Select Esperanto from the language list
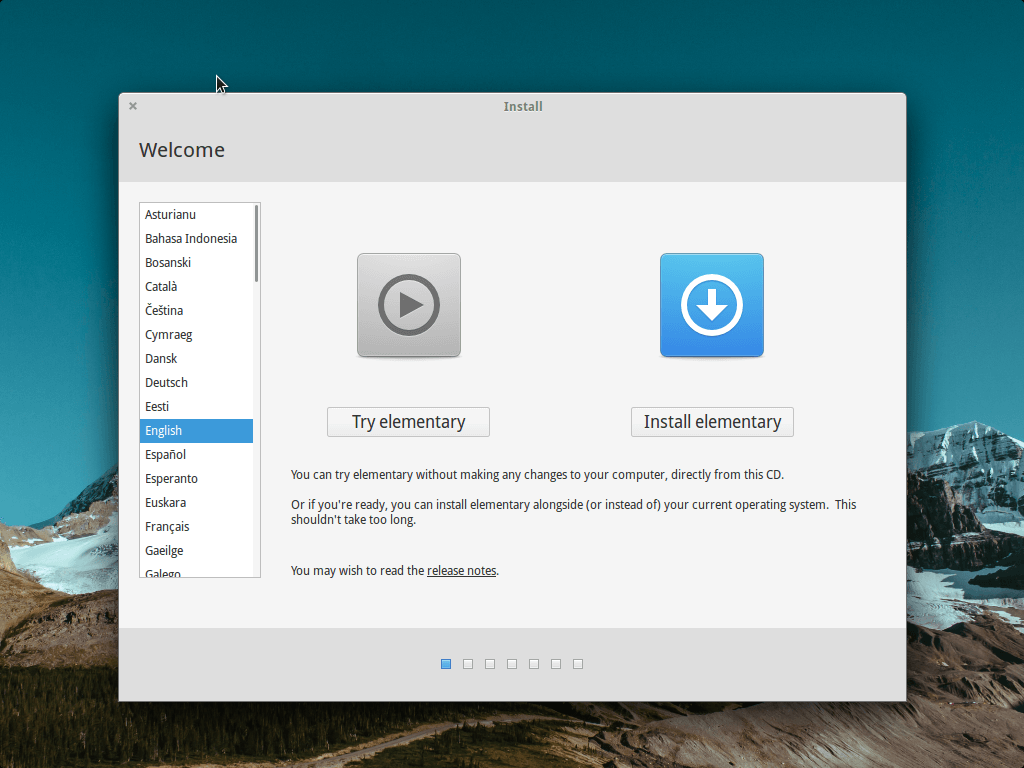 pyautogui.click(x=196, y=478)
